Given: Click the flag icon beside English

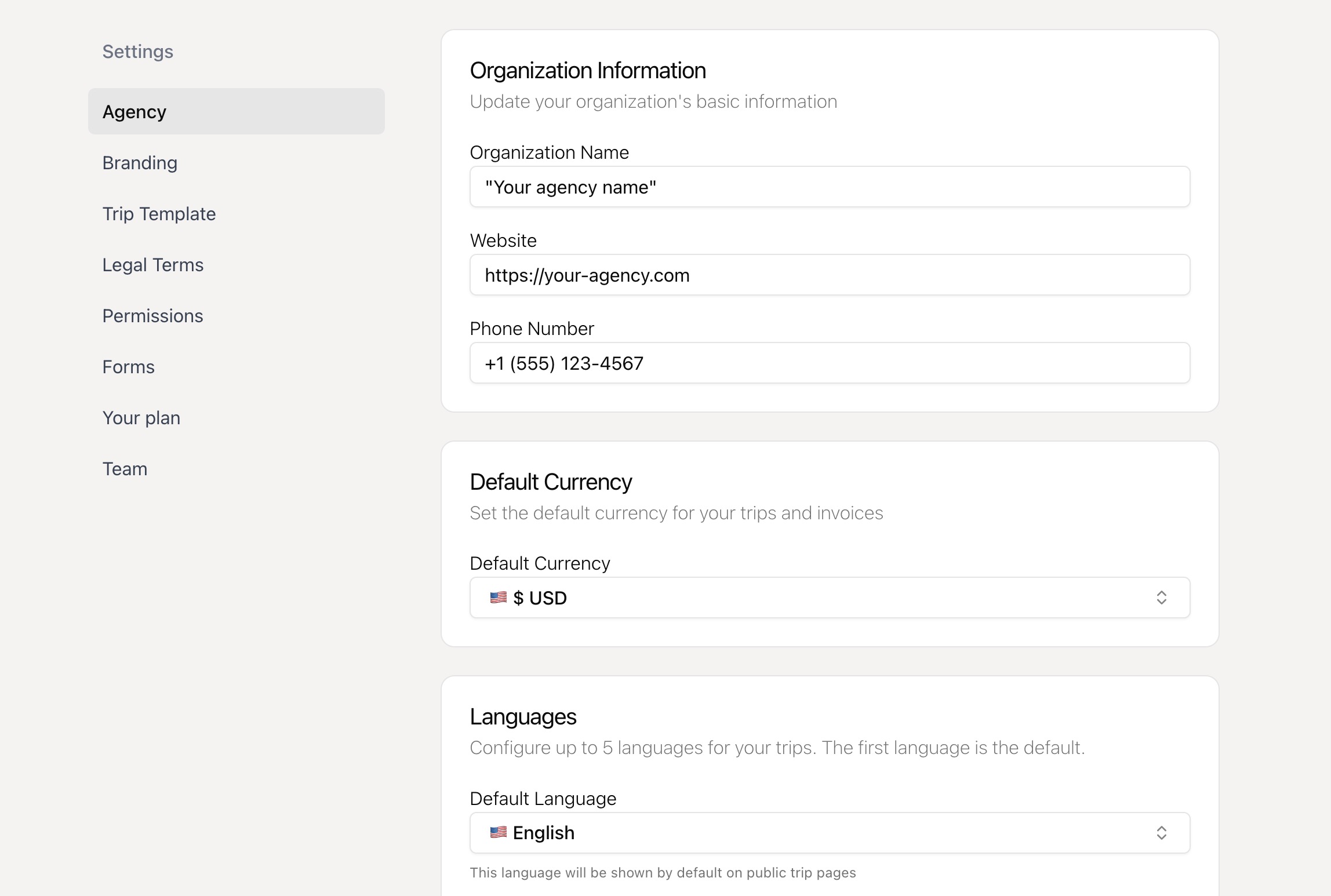Looking at the screenshot, I should pos(498,833).
